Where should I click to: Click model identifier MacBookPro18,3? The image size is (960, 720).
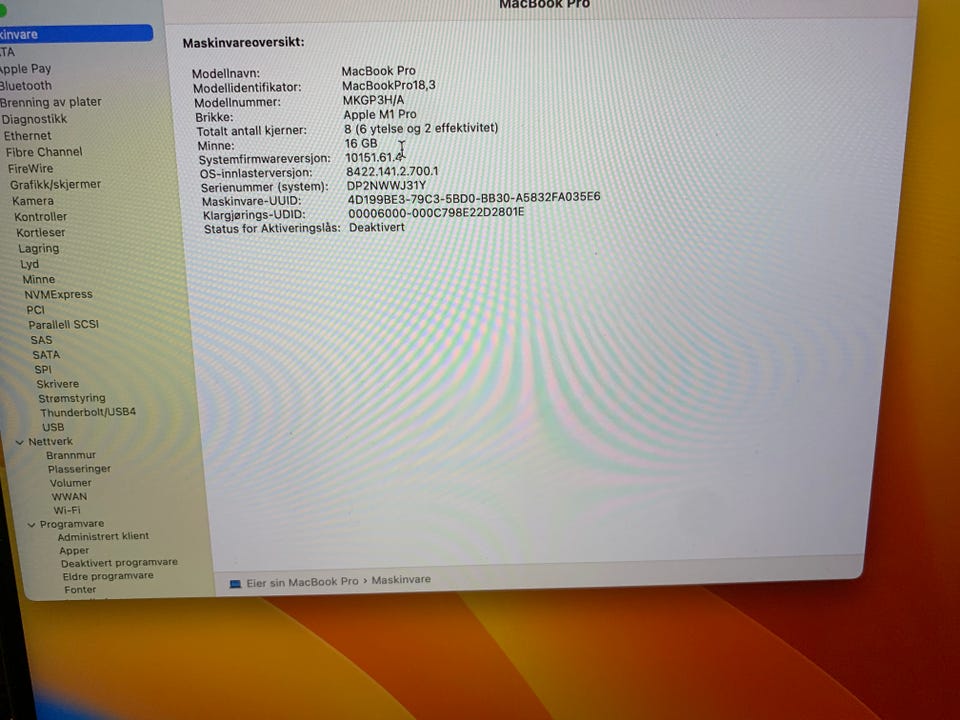click(389, 86)
